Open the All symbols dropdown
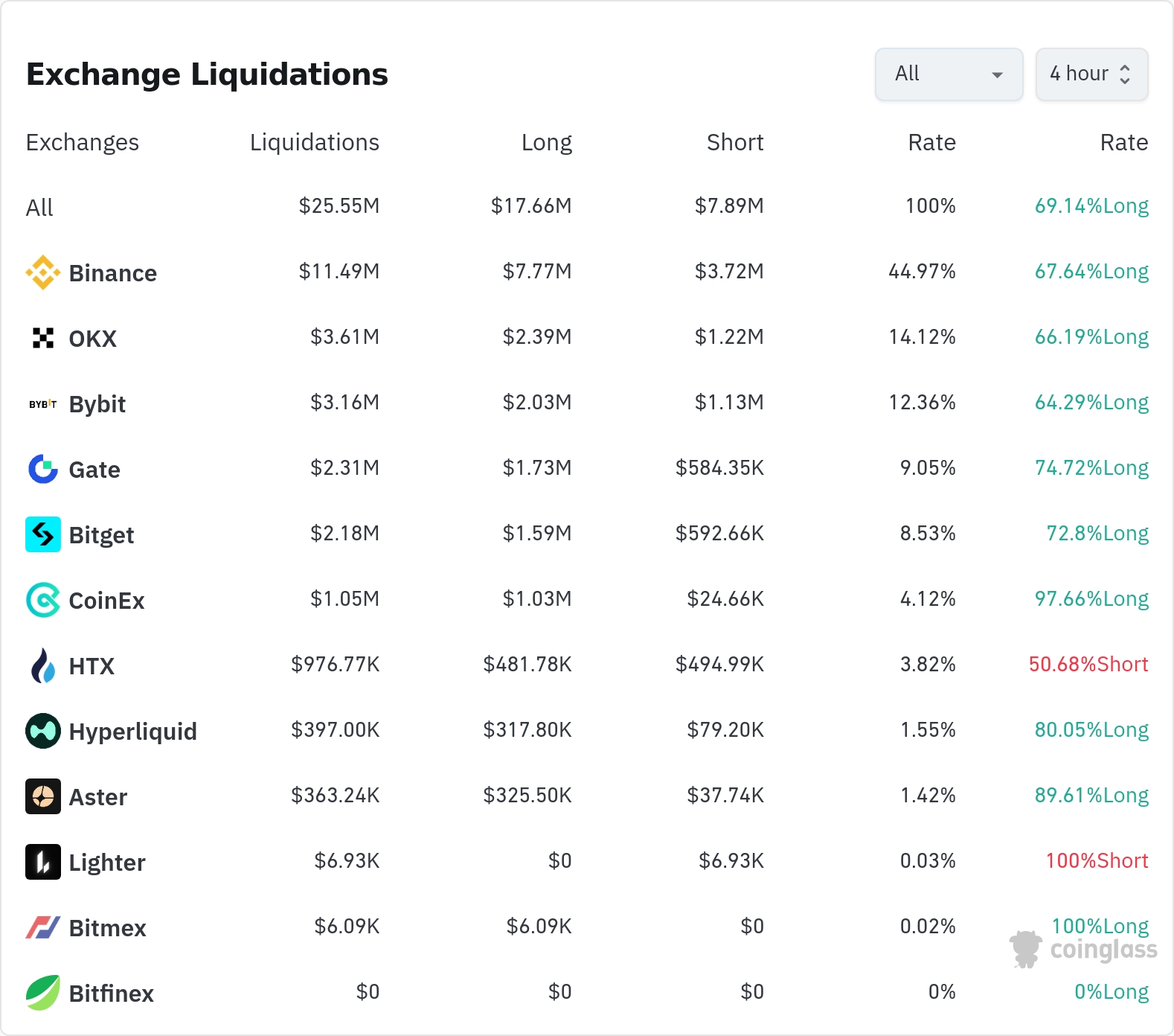Viewport: 1174px width, 1036px height. click(949, 74)
